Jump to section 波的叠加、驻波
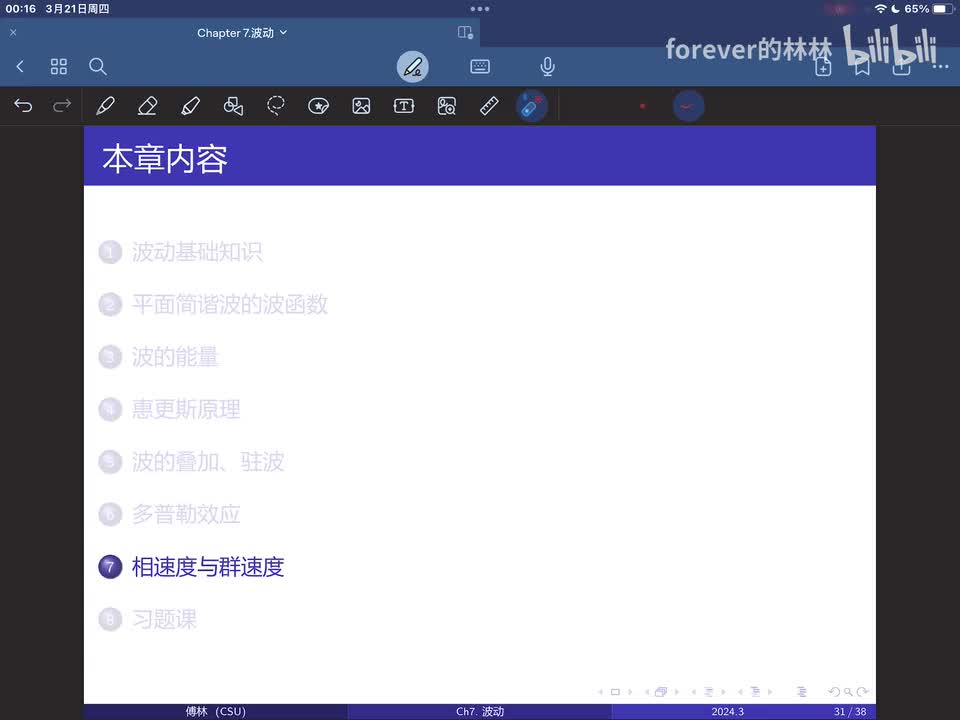Viewport: 960px width, 720px height. pos(208,462)
